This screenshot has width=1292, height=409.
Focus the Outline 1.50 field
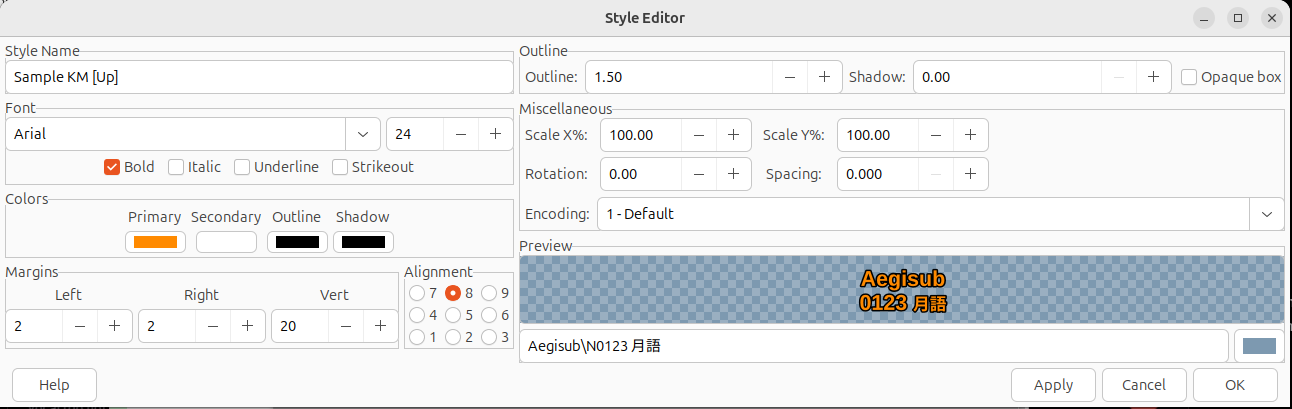[x=679, y=77]
